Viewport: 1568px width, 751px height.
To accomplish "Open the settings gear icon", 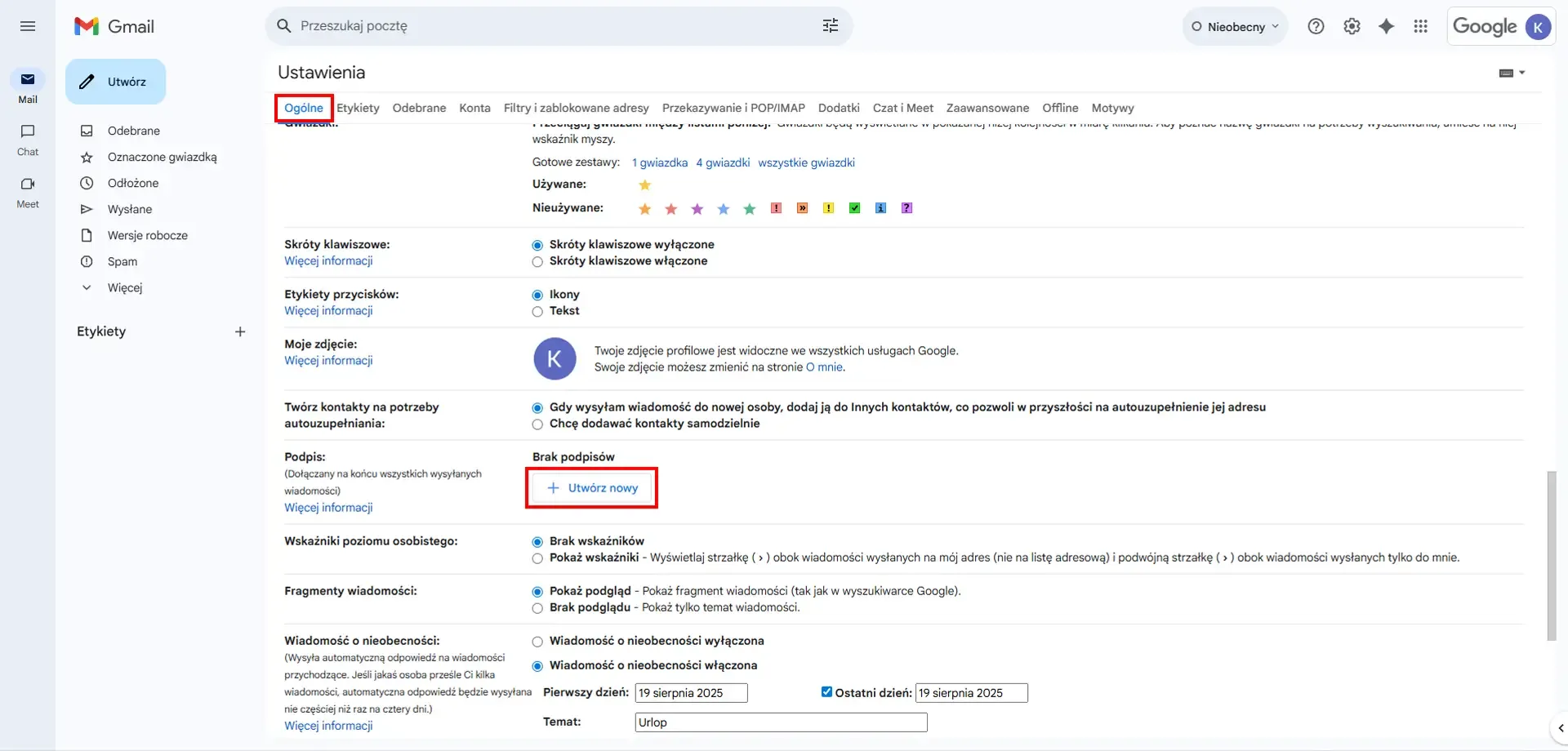I will pyautogui.click(x=1352, y=25).
